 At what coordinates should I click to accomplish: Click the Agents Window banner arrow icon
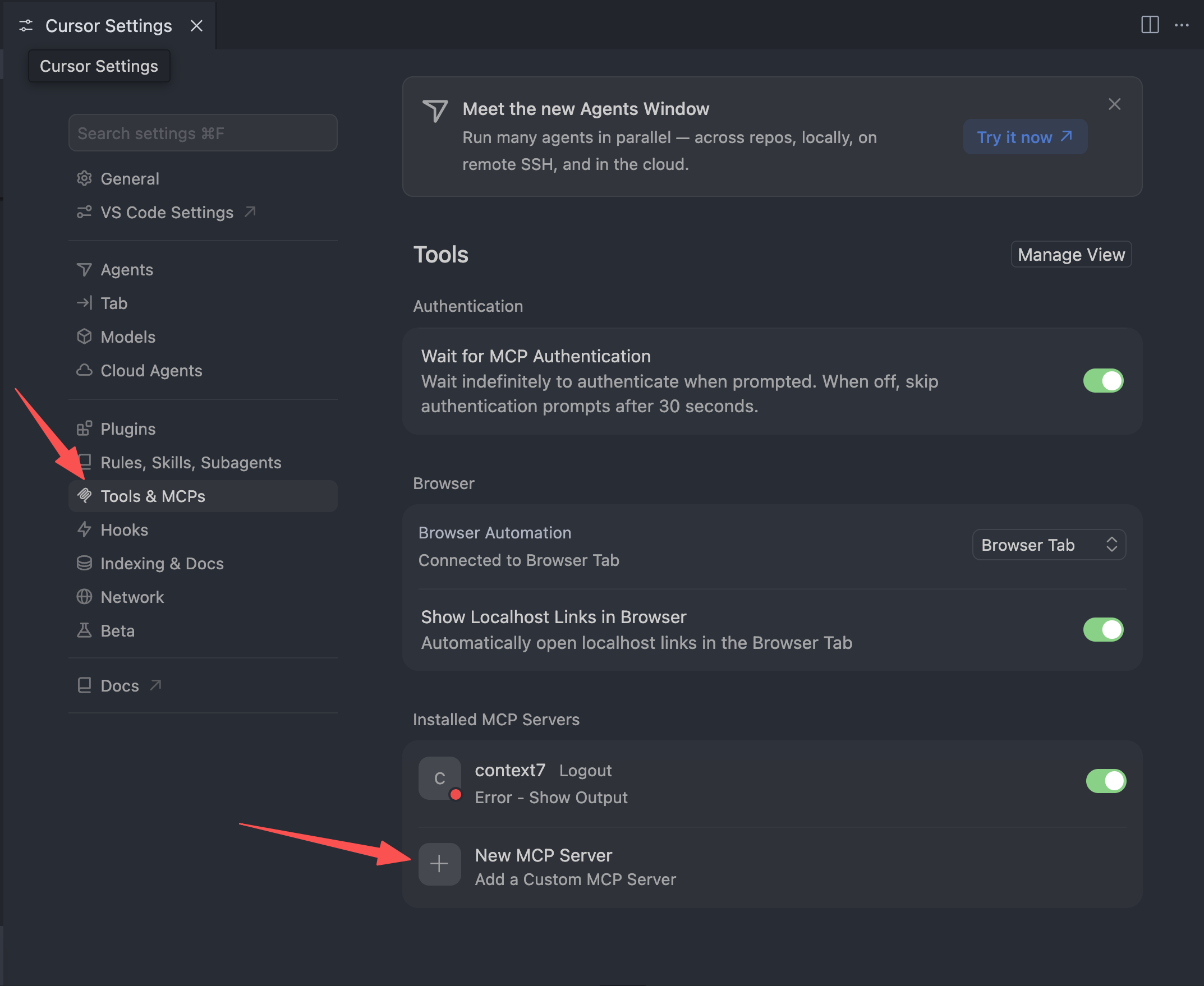point(435,110)
